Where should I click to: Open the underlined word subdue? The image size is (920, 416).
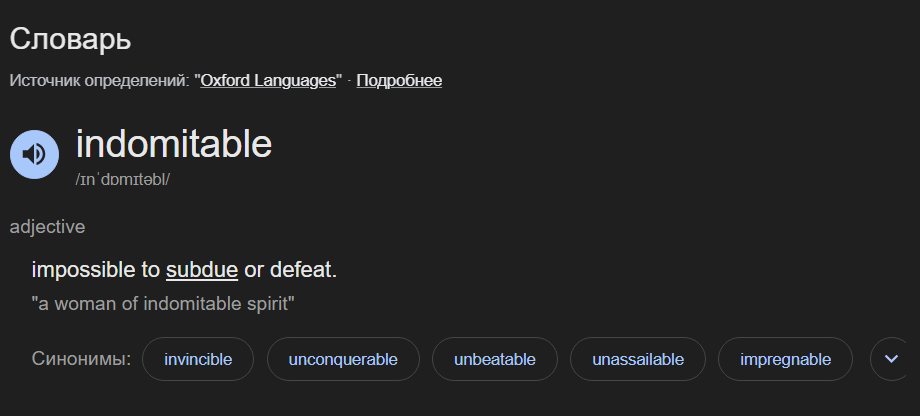coord(202,270)
